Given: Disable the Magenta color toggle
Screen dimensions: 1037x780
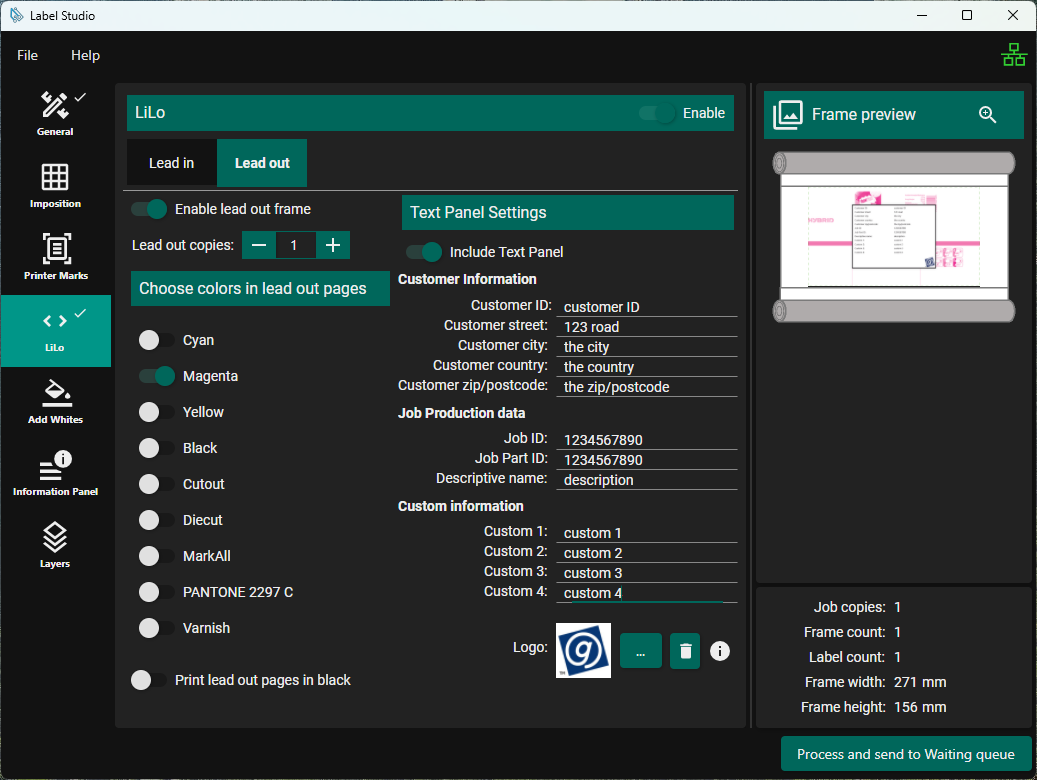Looking at the screenshot, I should [157, 376].
